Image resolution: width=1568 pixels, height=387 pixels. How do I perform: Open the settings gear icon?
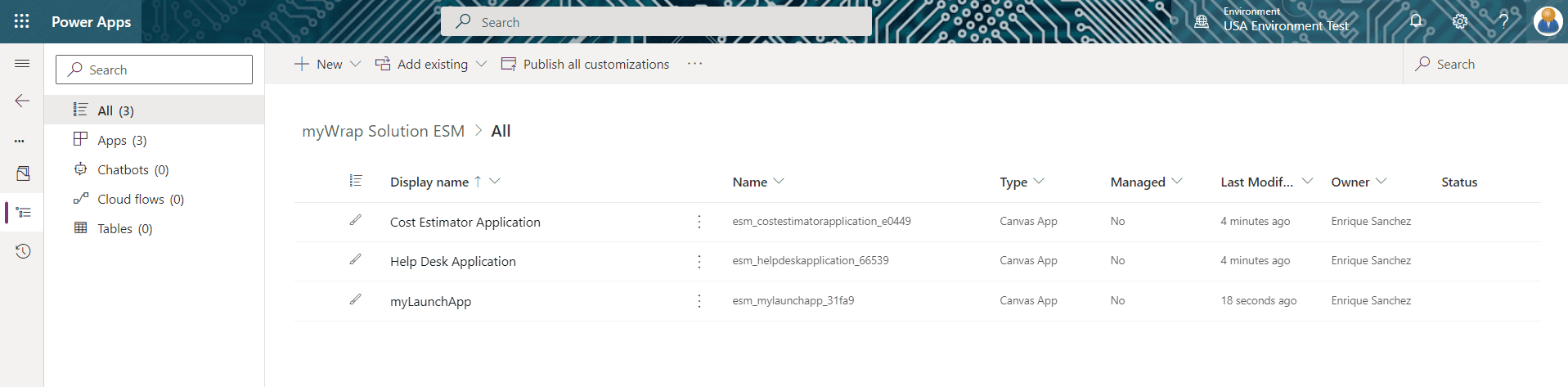[x=1460, y=21]
